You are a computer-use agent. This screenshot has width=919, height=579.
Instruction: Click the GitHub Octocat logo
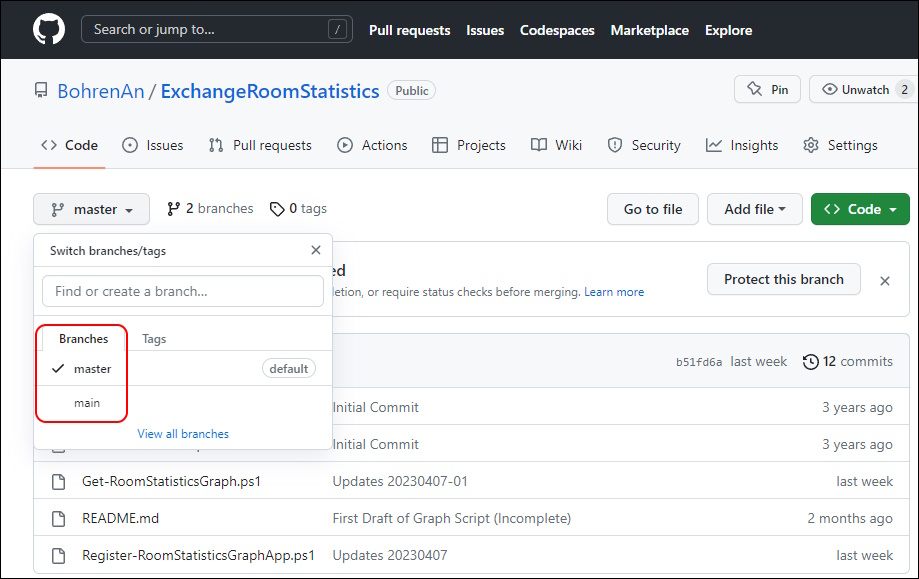coord(48,29)
